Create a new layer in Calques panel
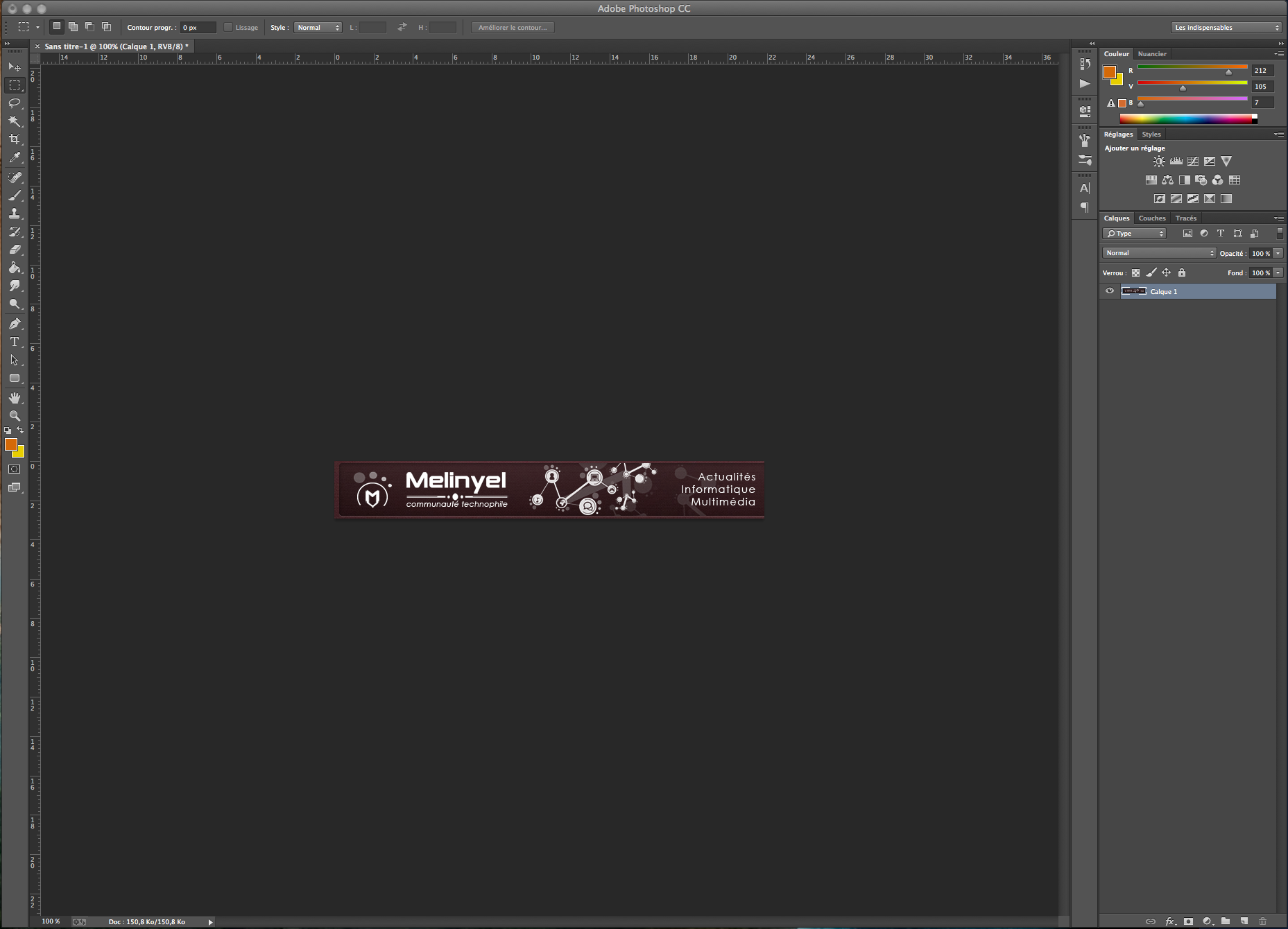Viewport: 1288px width, 929px height. point(1244,921)
